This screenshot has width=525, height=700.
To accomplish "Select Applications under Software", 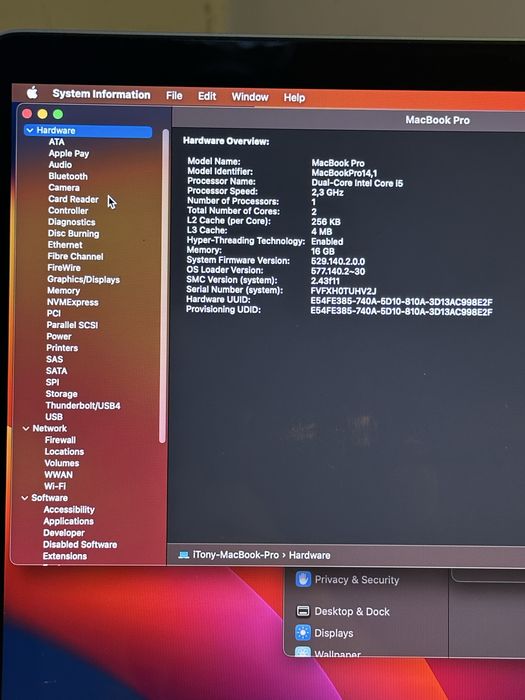I will click(x=68, y=521).
